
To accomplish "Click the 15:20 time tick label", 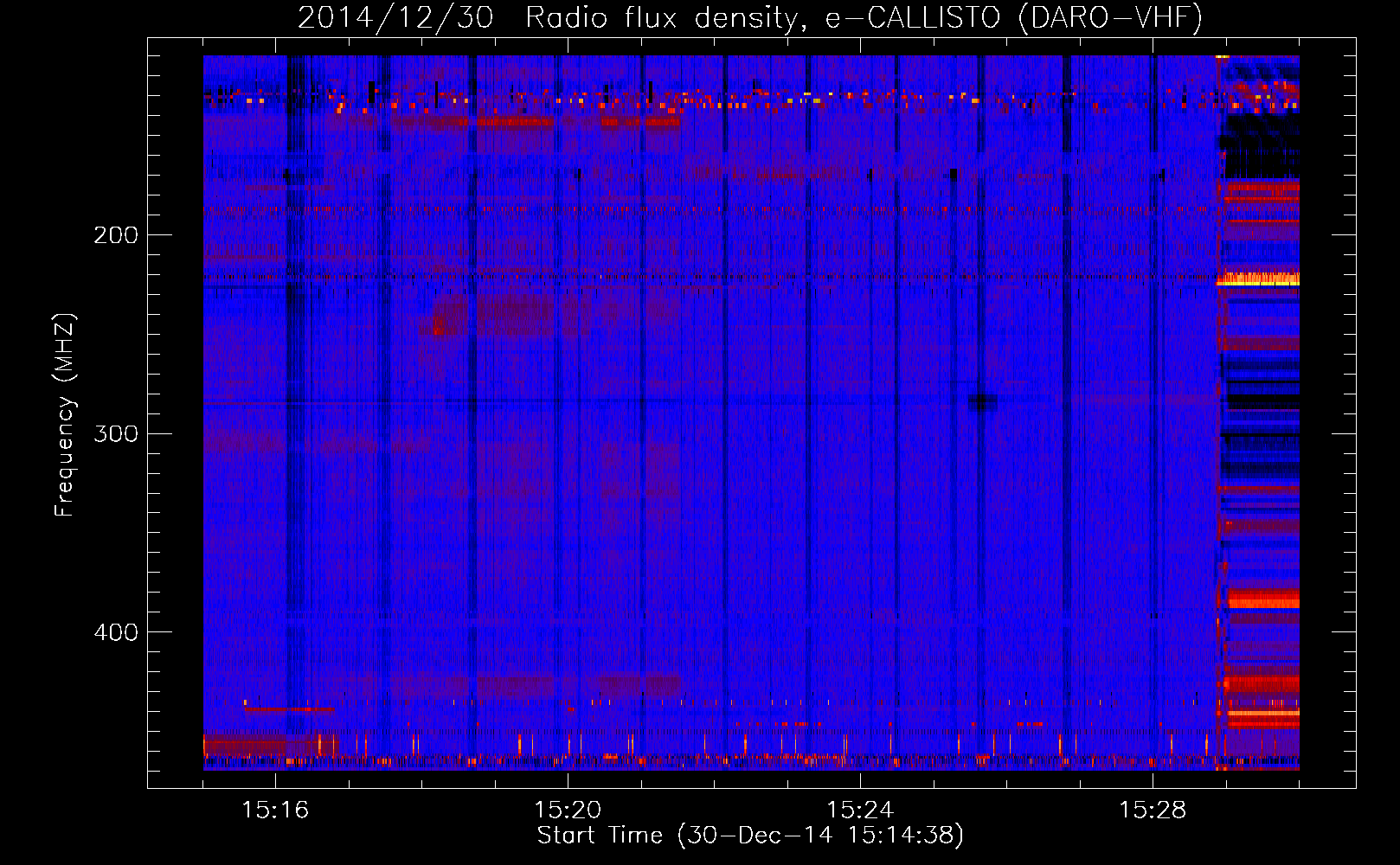I will (x=568, y=810).
